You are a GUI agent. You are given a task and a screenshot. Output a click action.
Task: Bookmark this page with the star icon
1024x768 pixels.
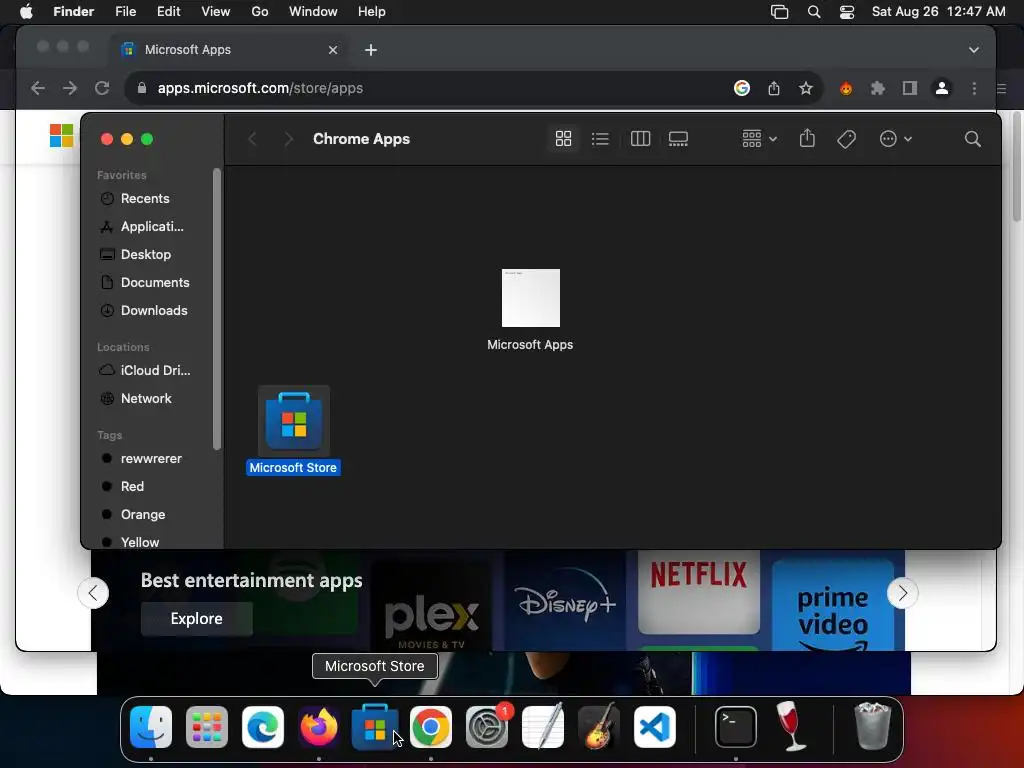click(x=806, y=88)
